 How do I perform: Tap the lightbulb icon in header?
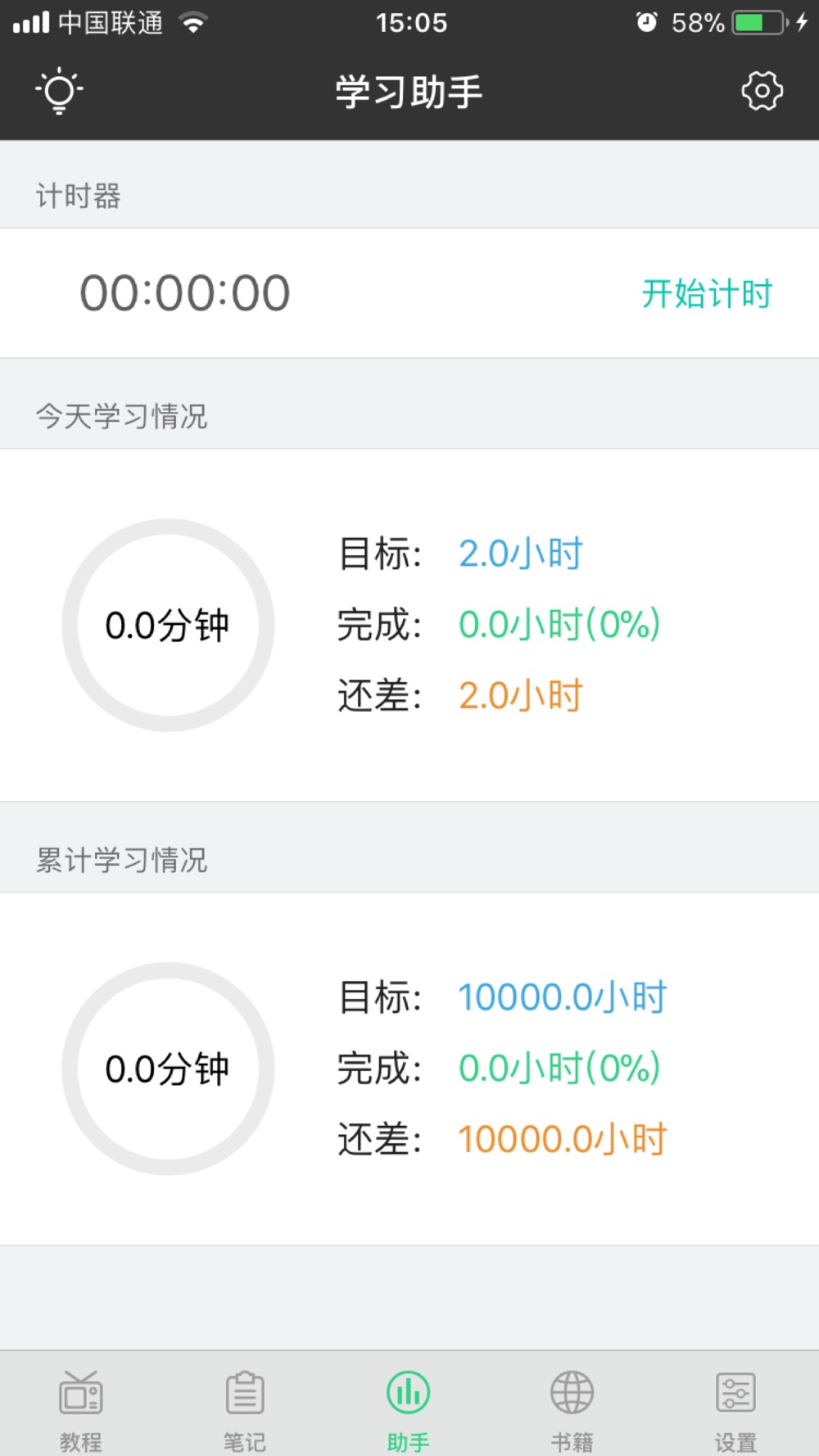(x=59, y=91)
